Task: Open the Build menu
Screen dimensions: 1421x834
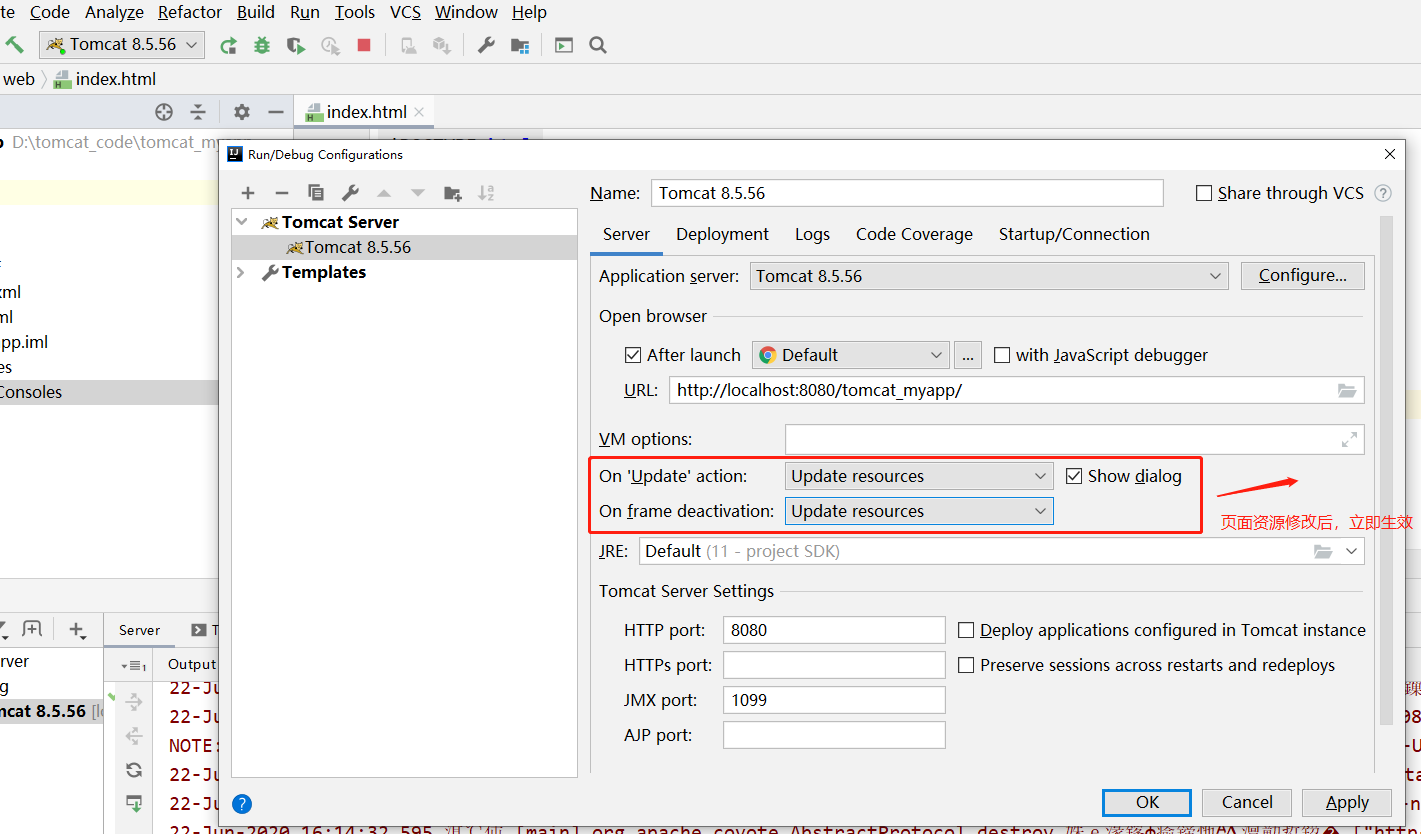Action: tap(256, 12)
